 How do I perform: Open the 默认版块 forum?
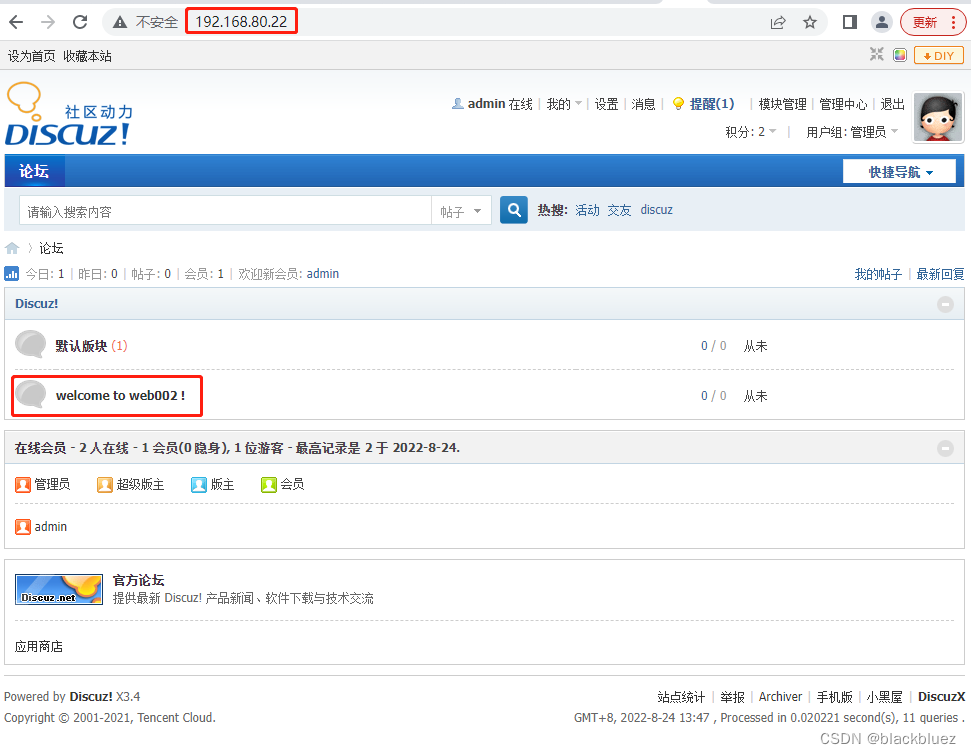point(81,345)
